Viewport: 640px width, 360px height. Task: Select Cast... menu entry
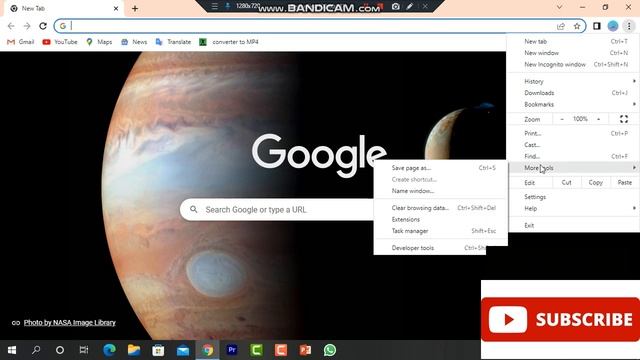click(x=573, y=144)
